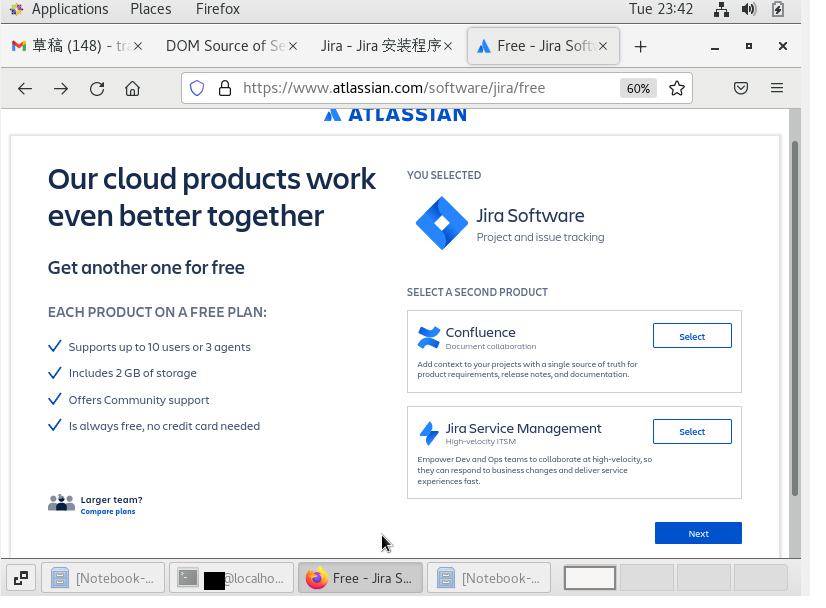Click the Atlassian logo at top
The height and width of the screenshot is (608, 826).
395,114
